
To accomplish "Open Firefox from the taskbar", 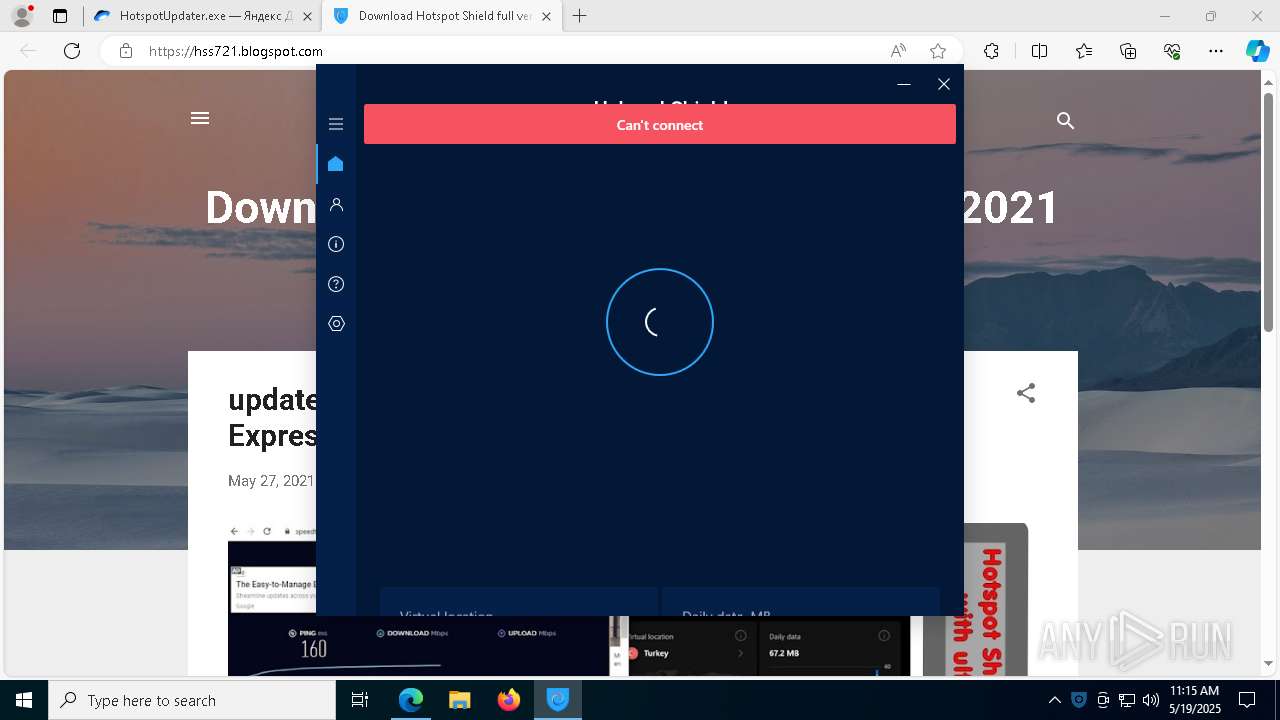I will 509,700.
